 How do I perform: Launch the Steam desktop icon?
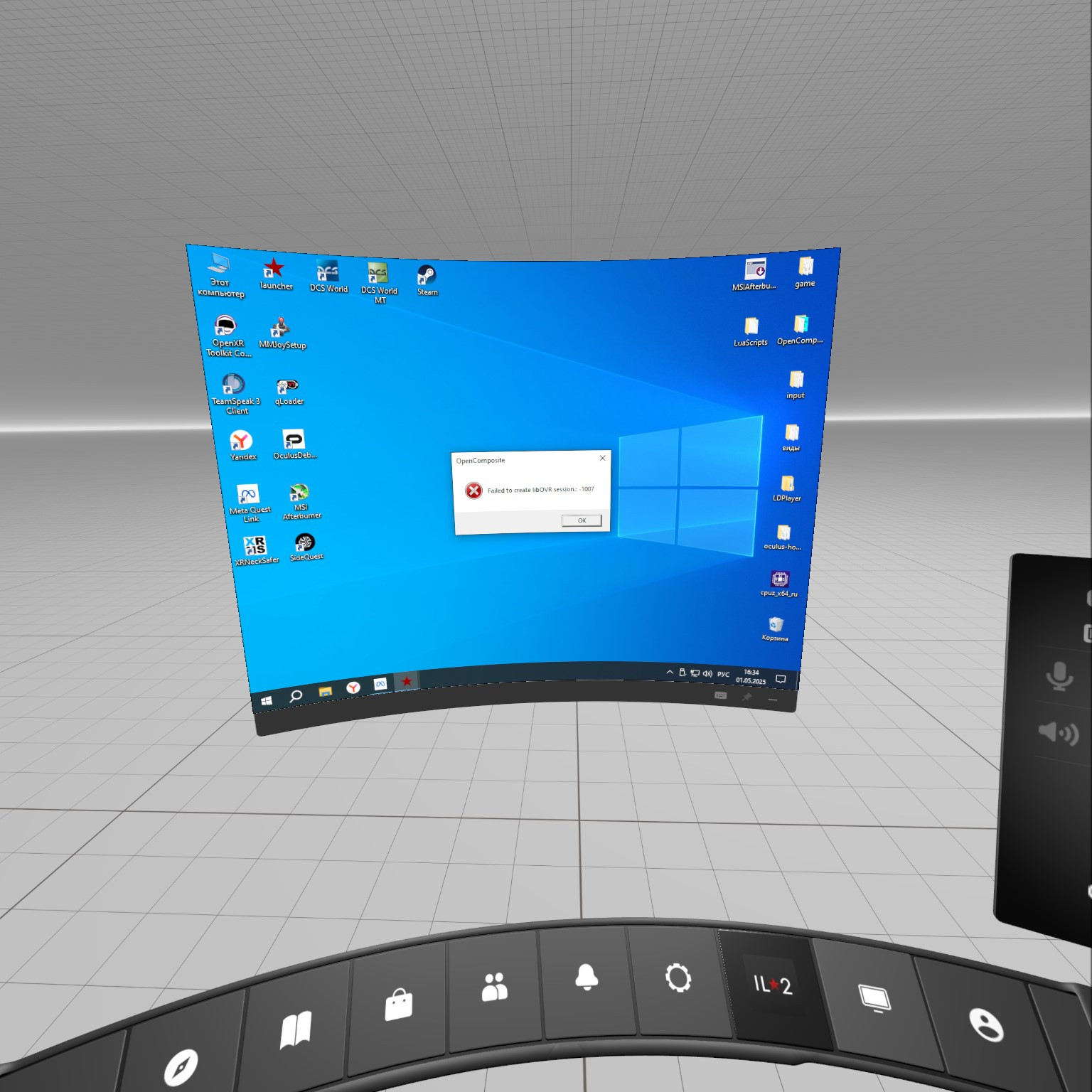click(x=427, y=280)
